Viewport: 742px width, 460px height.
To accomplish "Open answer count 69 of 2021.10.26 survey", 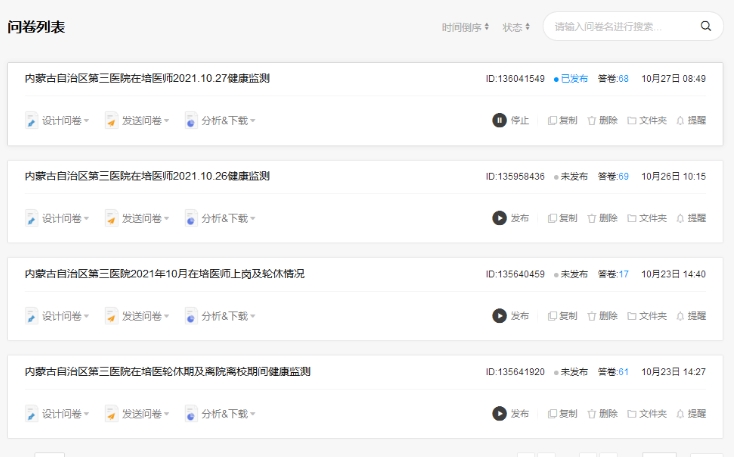I will point(623,176).
